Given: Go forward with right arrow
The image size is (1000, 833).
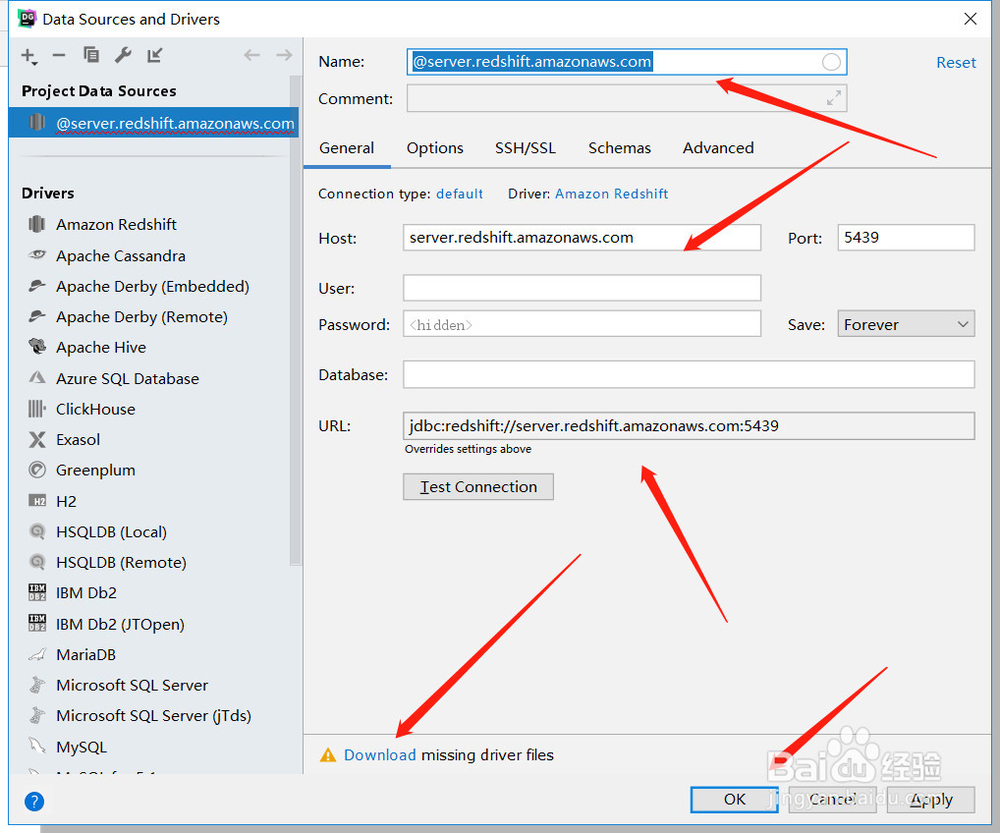Looking at the screenshot, I should [284, 55].
